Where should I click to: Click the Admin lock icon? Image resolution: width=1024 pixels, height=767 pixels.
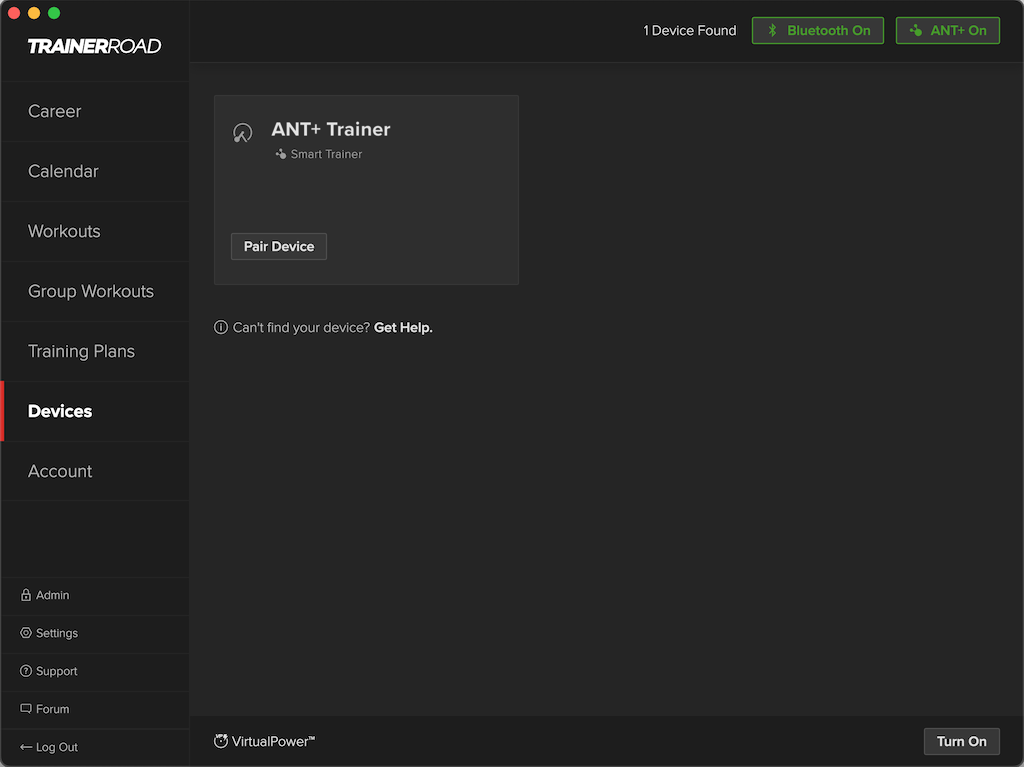(x=25, y=595)
